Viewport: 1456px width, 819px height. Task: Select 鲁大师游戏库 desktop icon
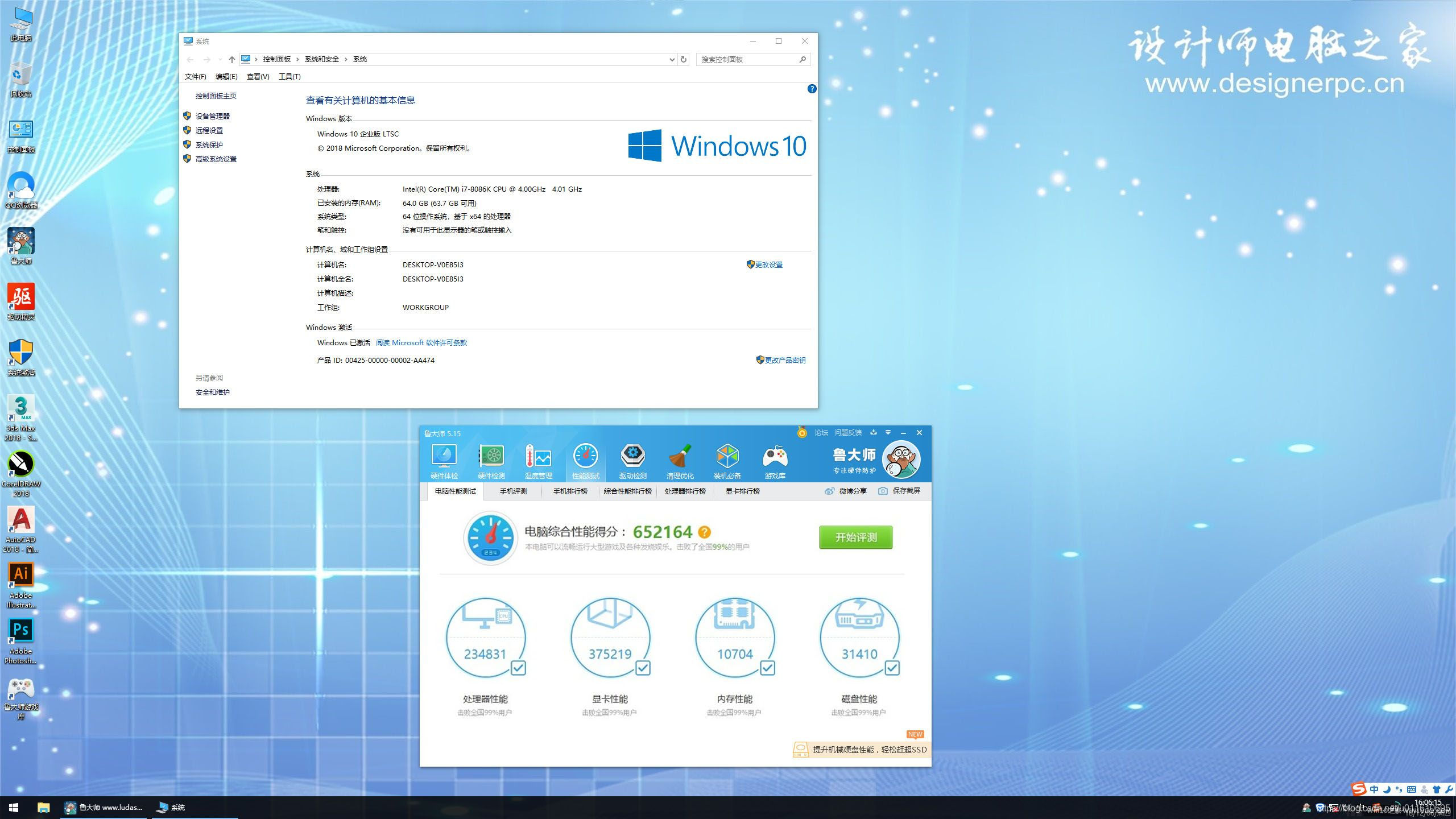[21, 700]
